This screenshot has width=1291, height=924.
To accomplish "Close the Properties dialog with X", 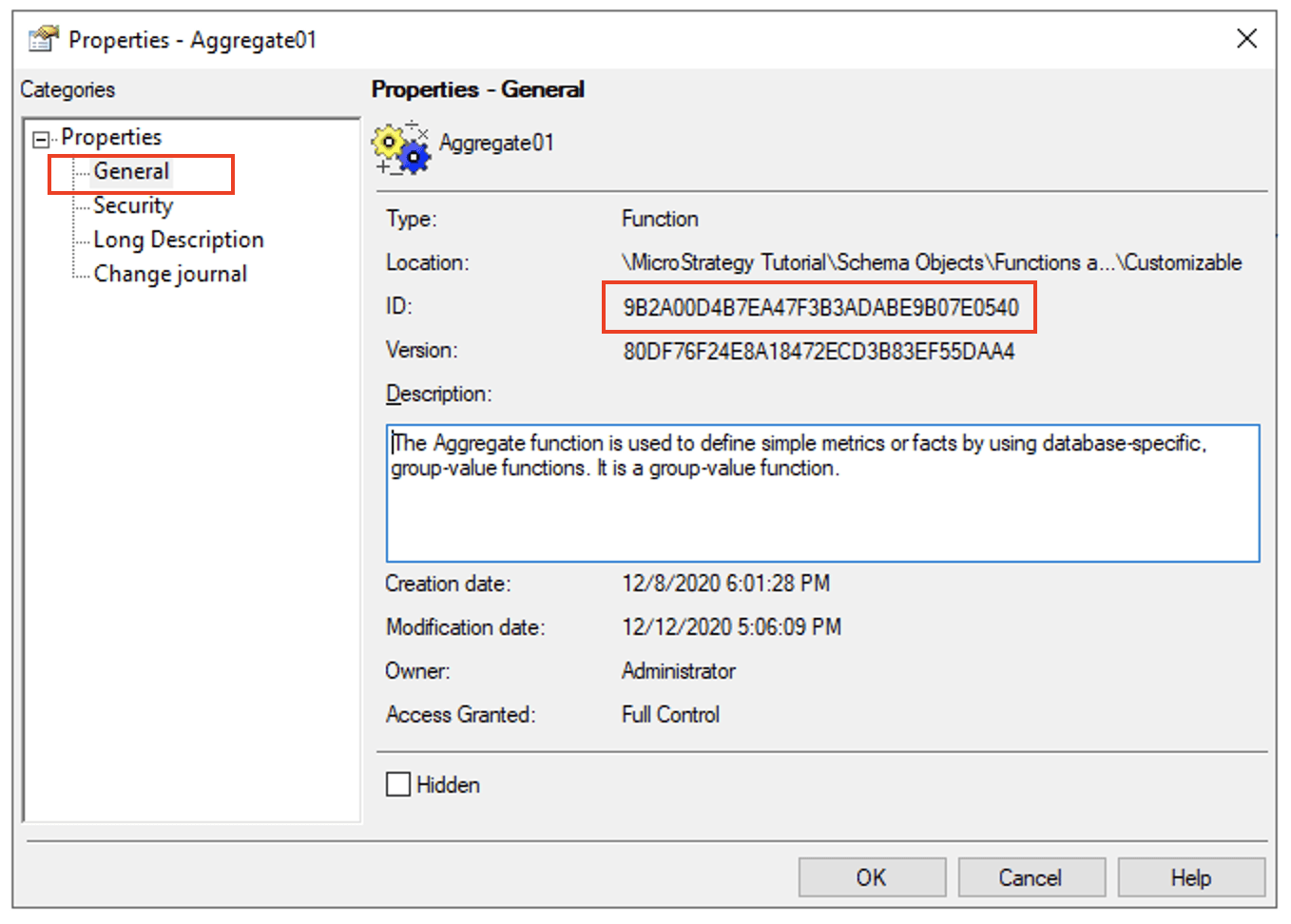I will 1246,39.
